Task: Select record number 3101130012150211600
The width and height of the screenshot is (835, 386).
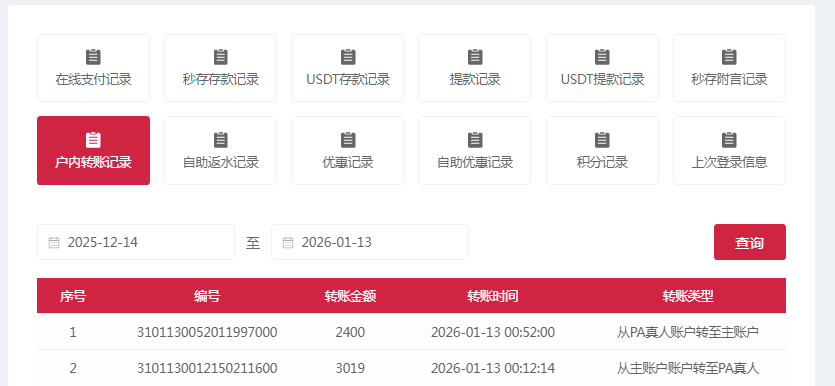Action: 207,368
